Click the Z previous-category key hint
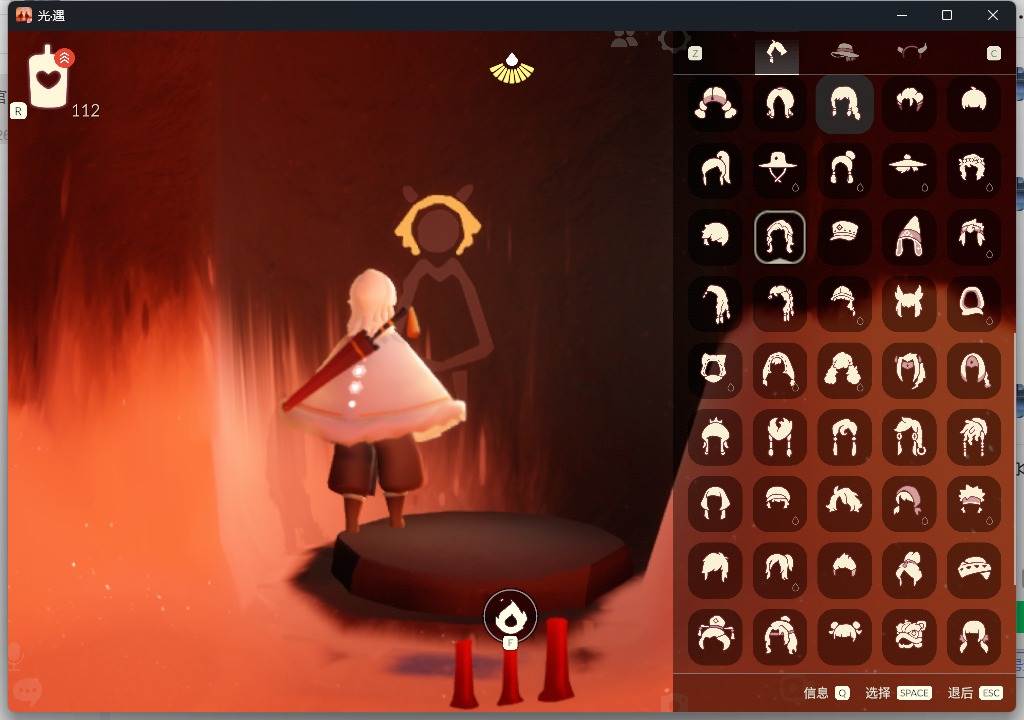 [x=695, y=54]
